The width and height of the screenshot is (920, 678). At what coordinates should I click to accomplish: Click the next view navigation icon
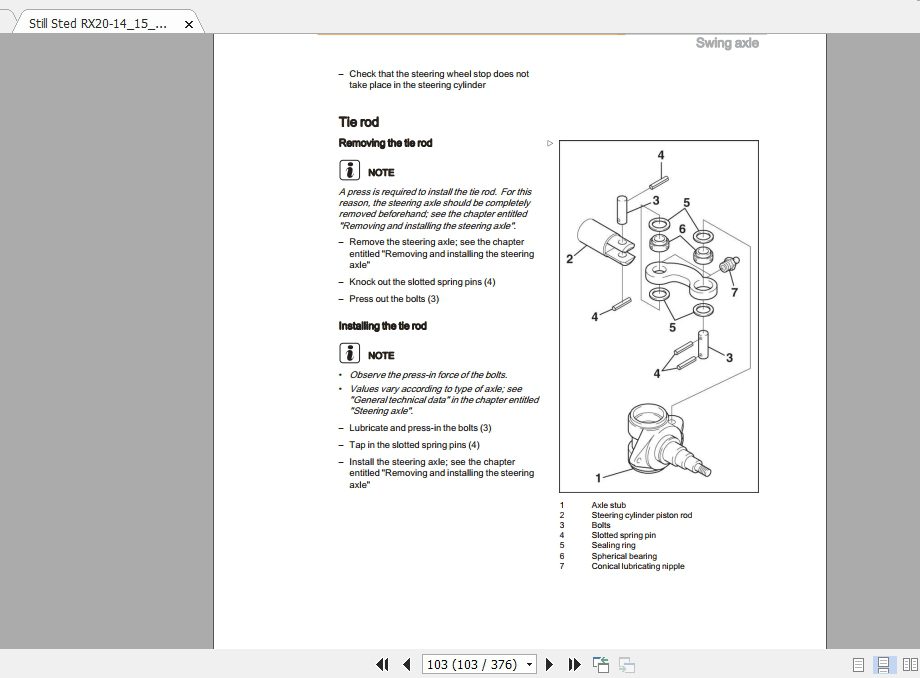[627, 665]
